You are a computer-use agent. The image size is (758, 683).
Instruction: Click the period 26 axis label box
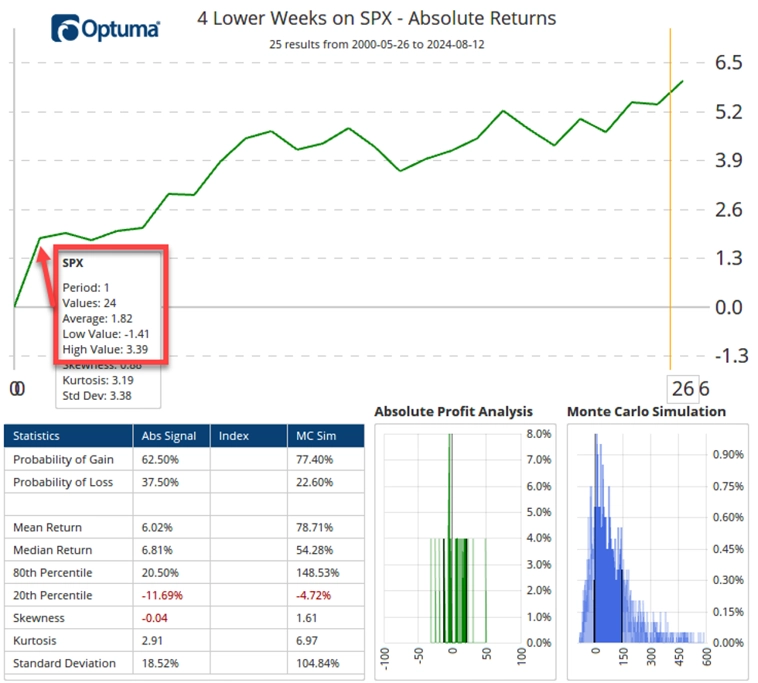683,389
